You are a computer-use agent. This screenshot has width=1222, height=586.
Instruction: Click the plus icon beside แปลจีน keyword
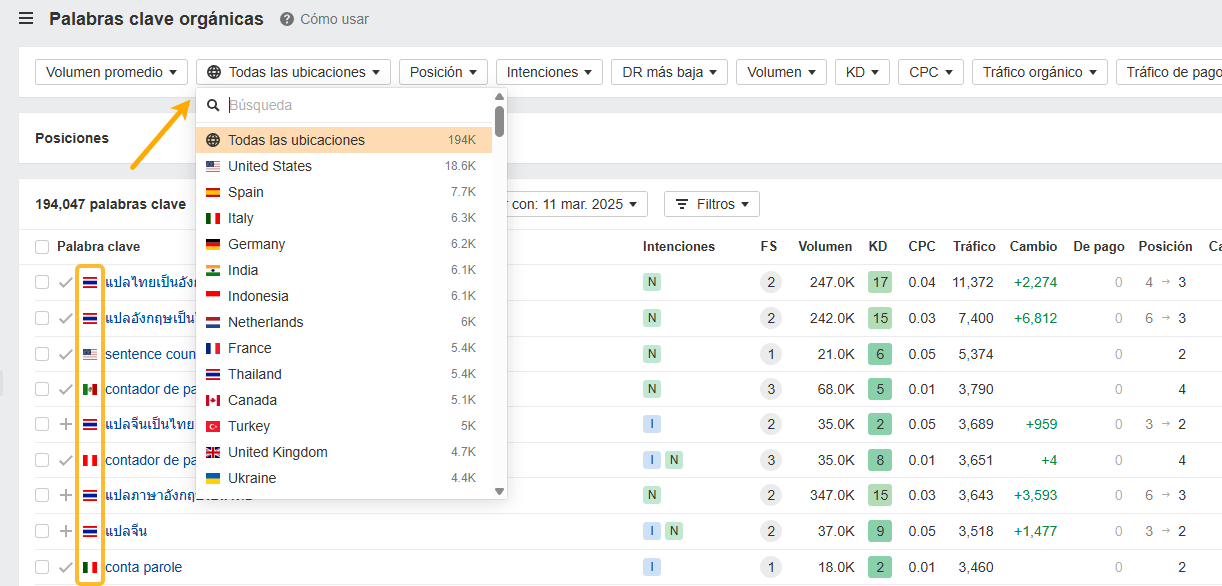coord(66,531)
